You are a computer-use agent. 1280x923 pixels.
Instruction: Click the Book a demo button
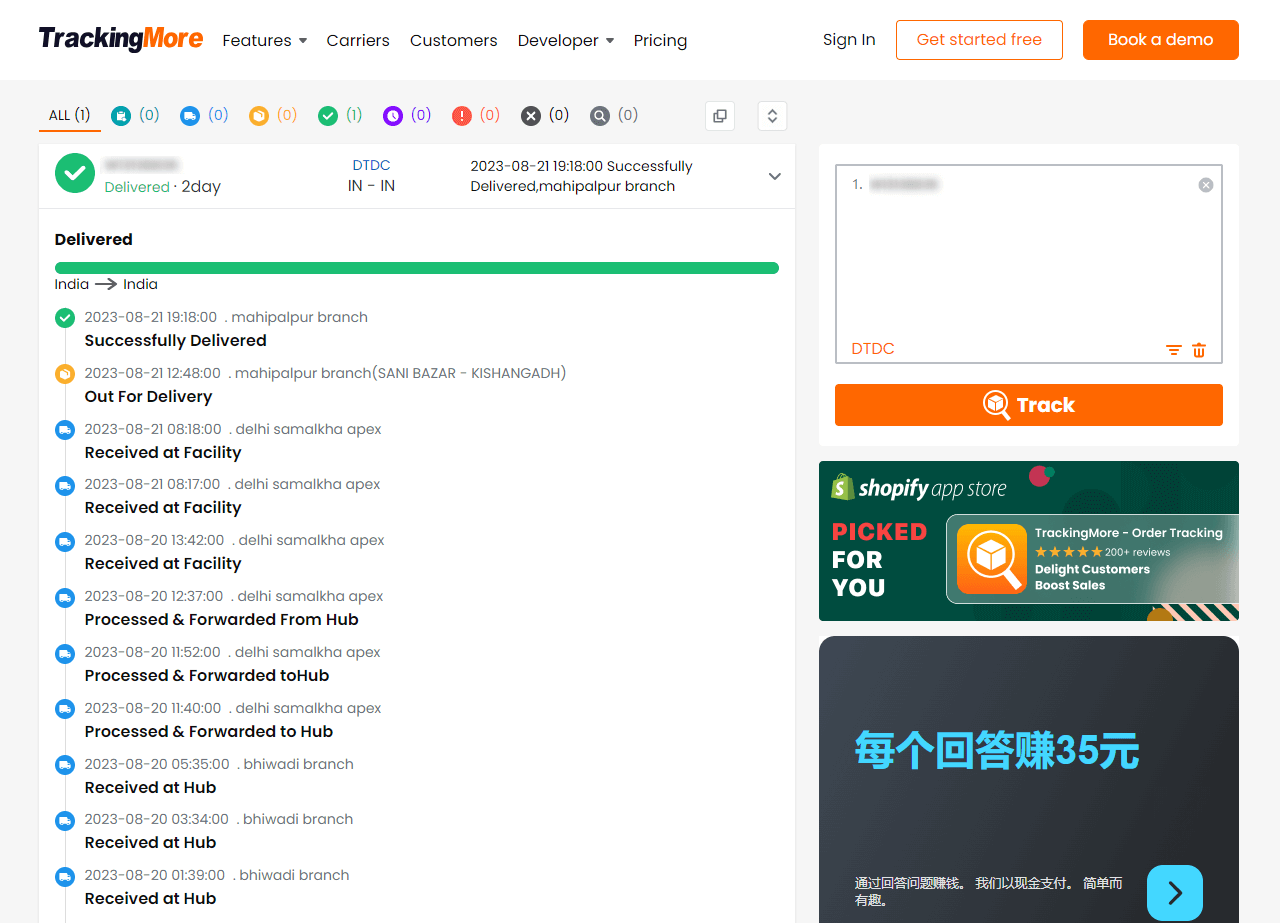click(1160, 40)
